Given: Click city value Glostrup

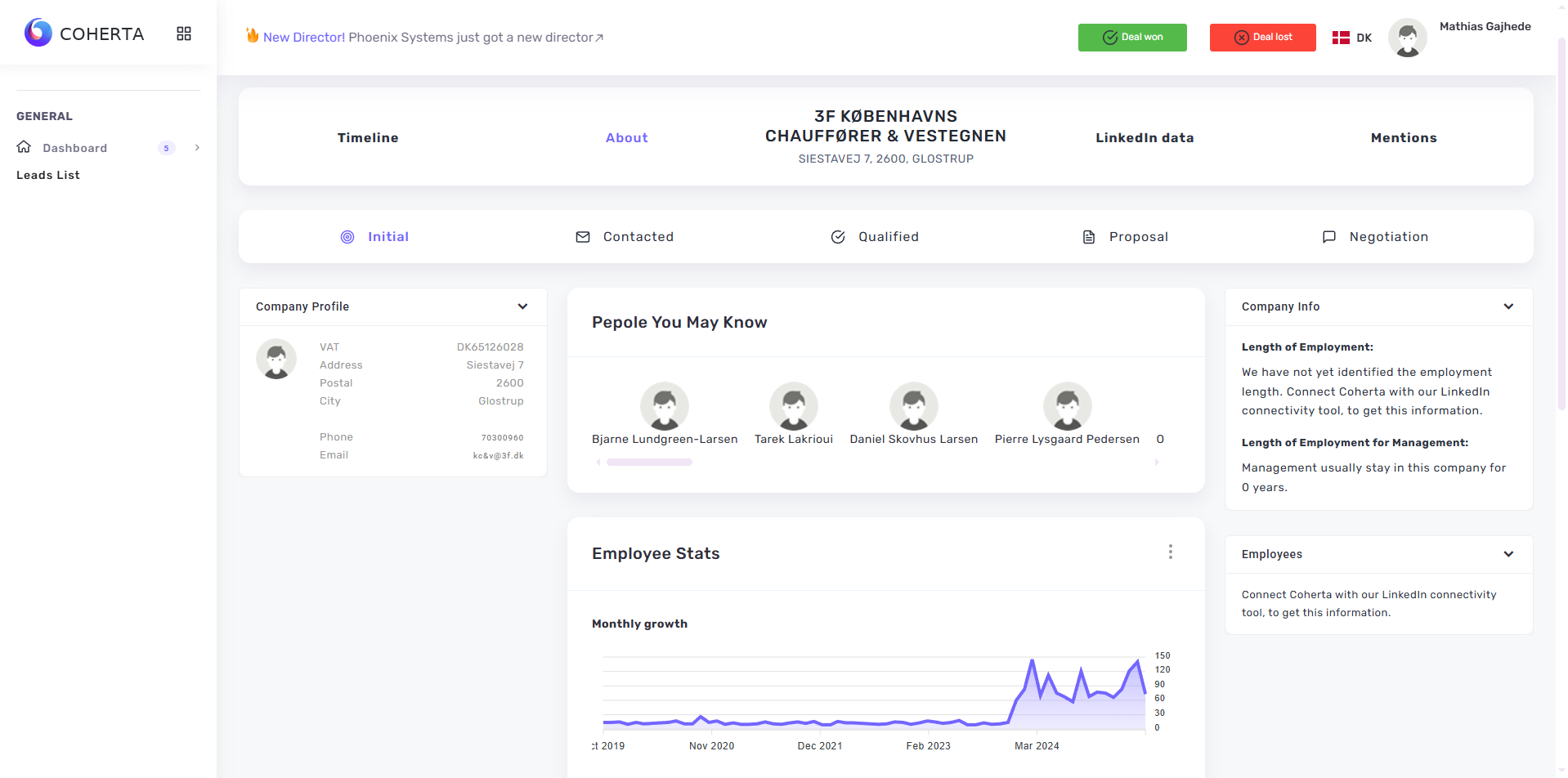Looking at the screenshot, I should click(501, 401).
